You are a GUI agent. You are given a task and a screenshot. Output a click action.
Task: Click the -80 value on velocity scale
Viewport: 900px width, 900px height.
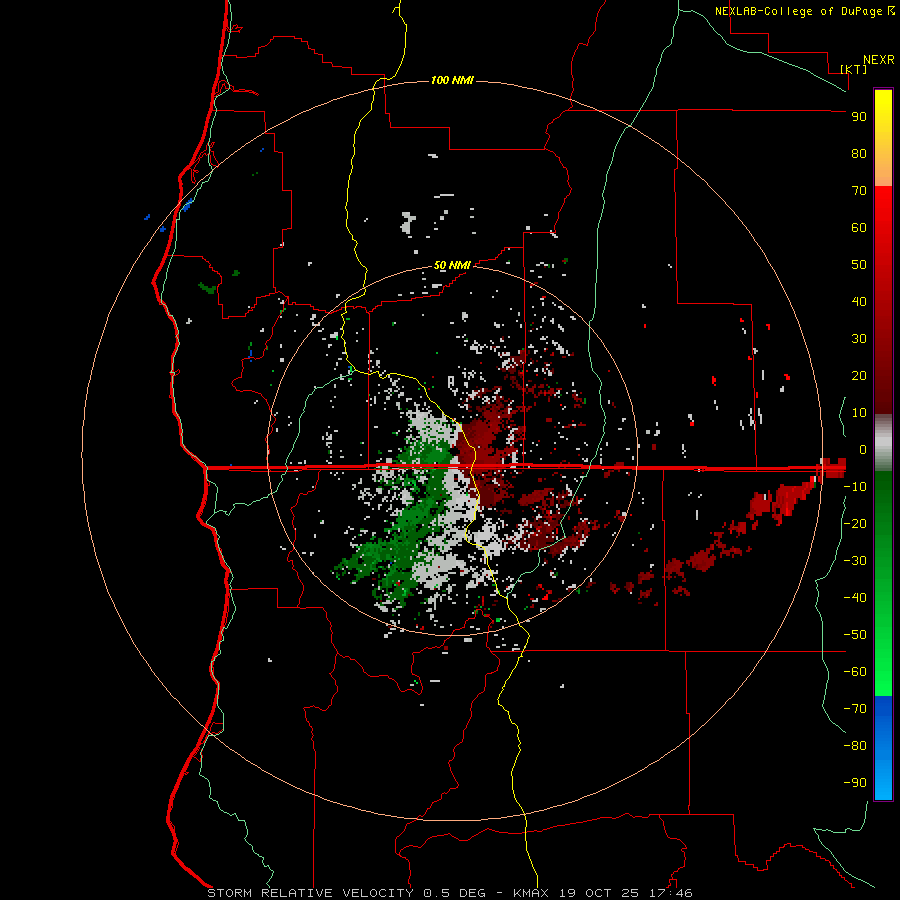(x=855, y=746)
